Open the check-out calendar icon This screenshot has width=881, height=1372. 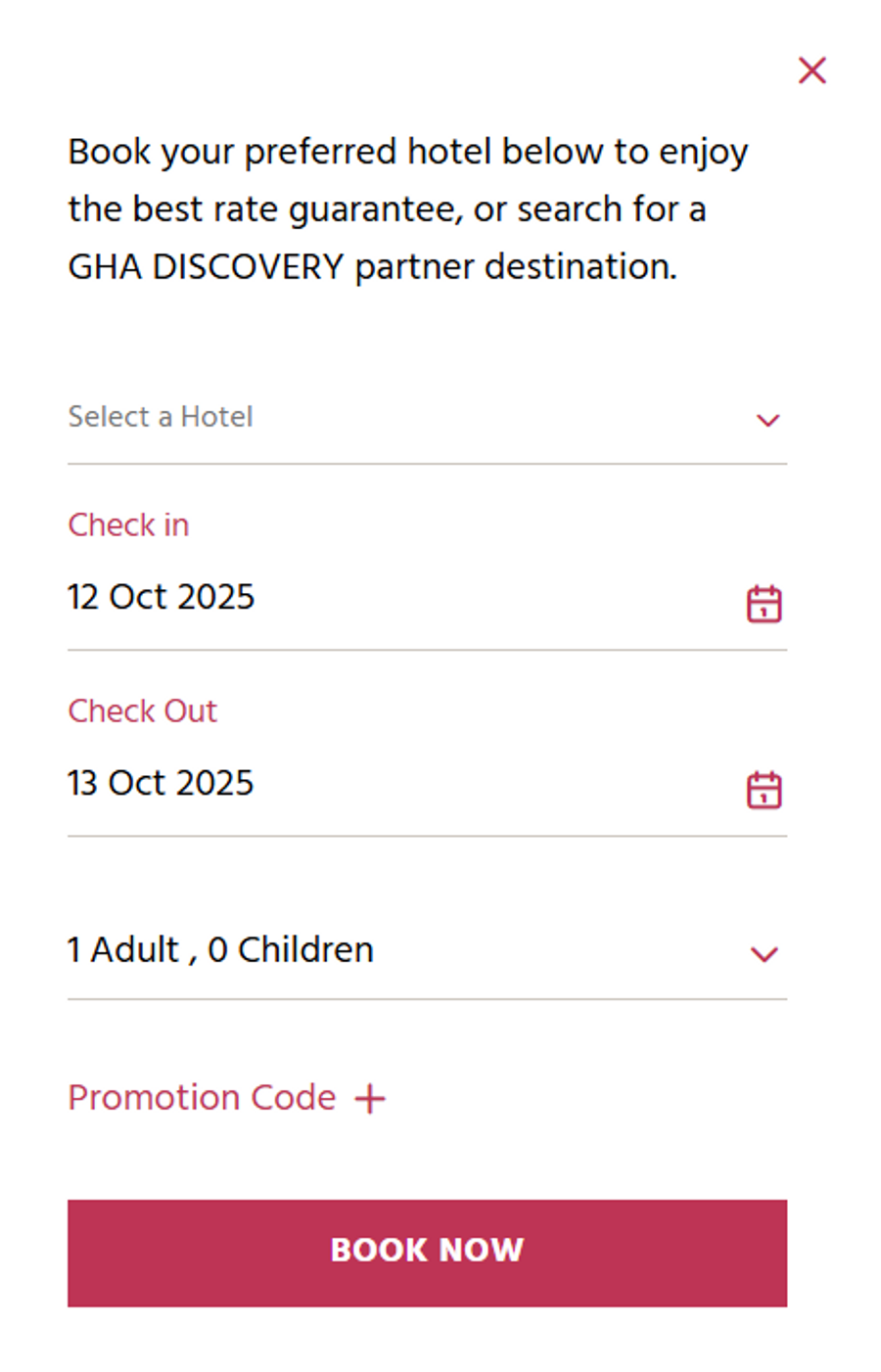764,790
